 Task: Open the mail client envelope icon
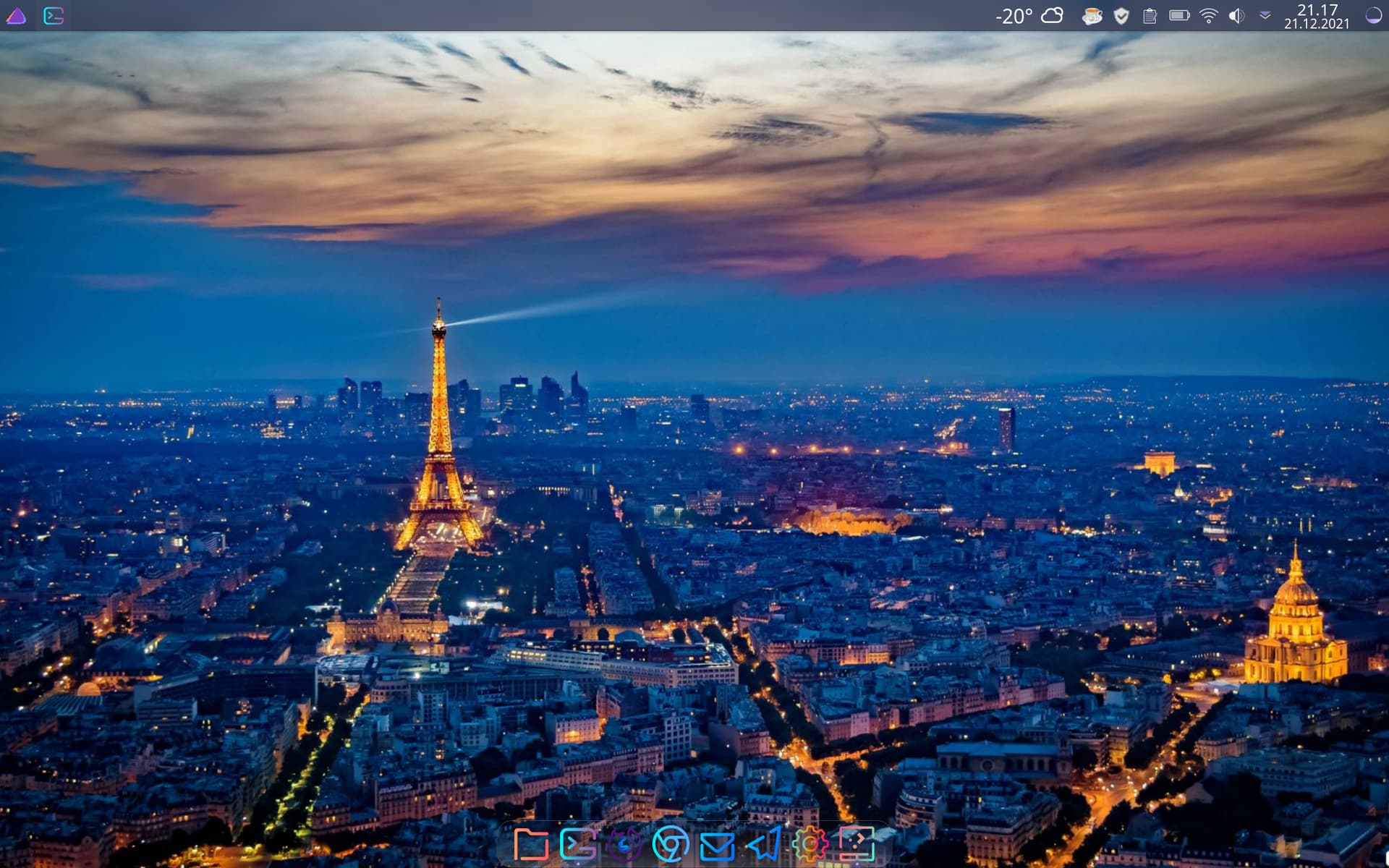[x=717, y=845]
